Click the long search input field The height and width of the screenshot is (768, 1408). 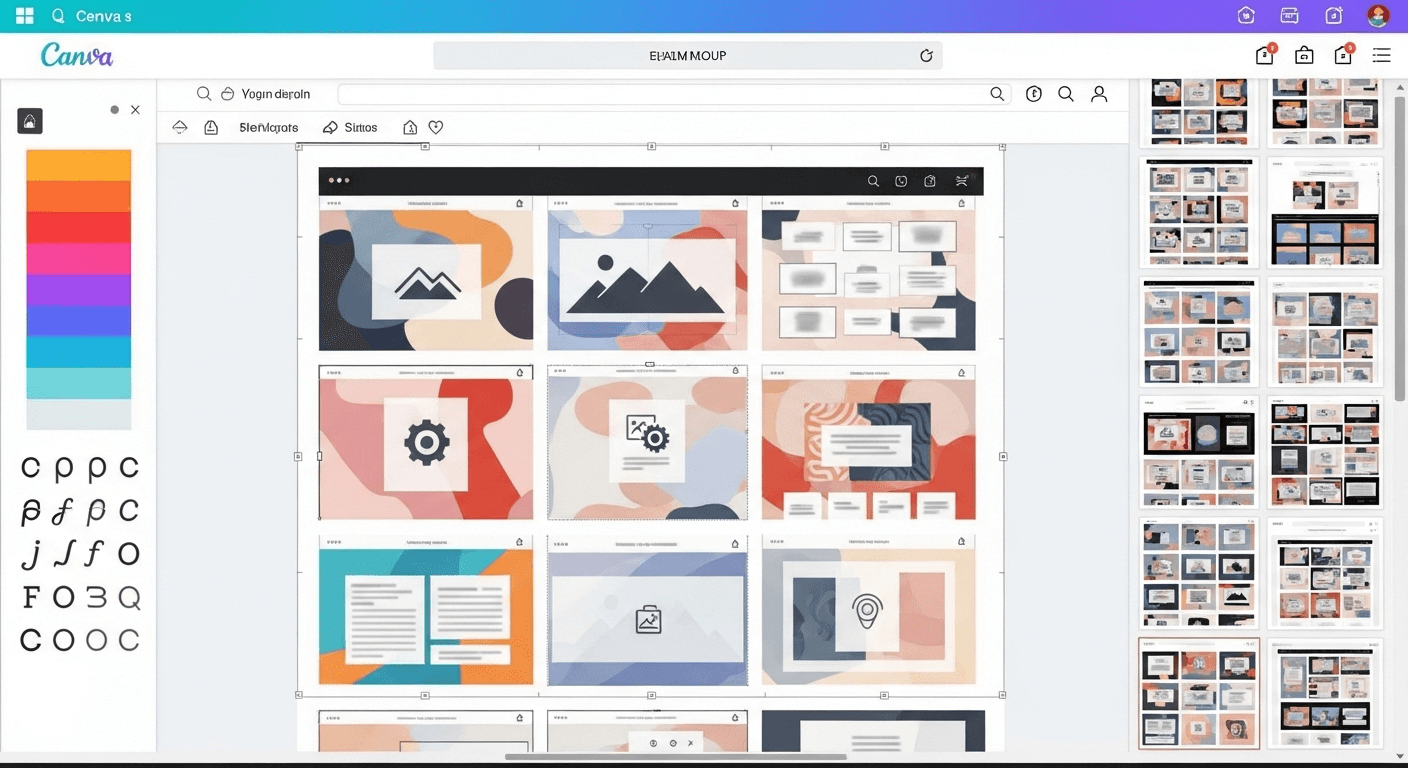pyautogui.click(x=665, y=94)
